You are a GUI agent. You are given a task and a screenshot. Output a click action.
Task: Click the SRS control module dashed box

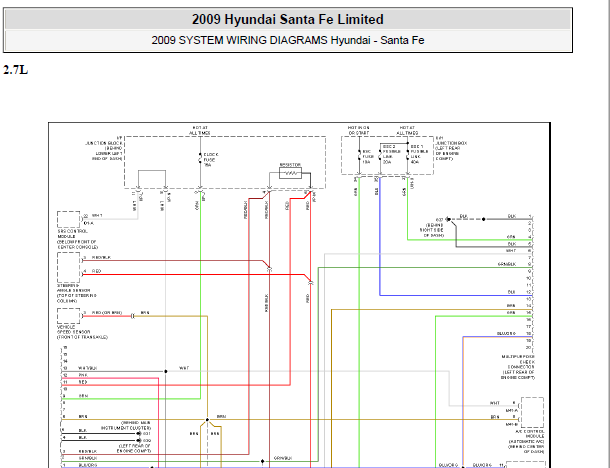(x=68, y=219)
